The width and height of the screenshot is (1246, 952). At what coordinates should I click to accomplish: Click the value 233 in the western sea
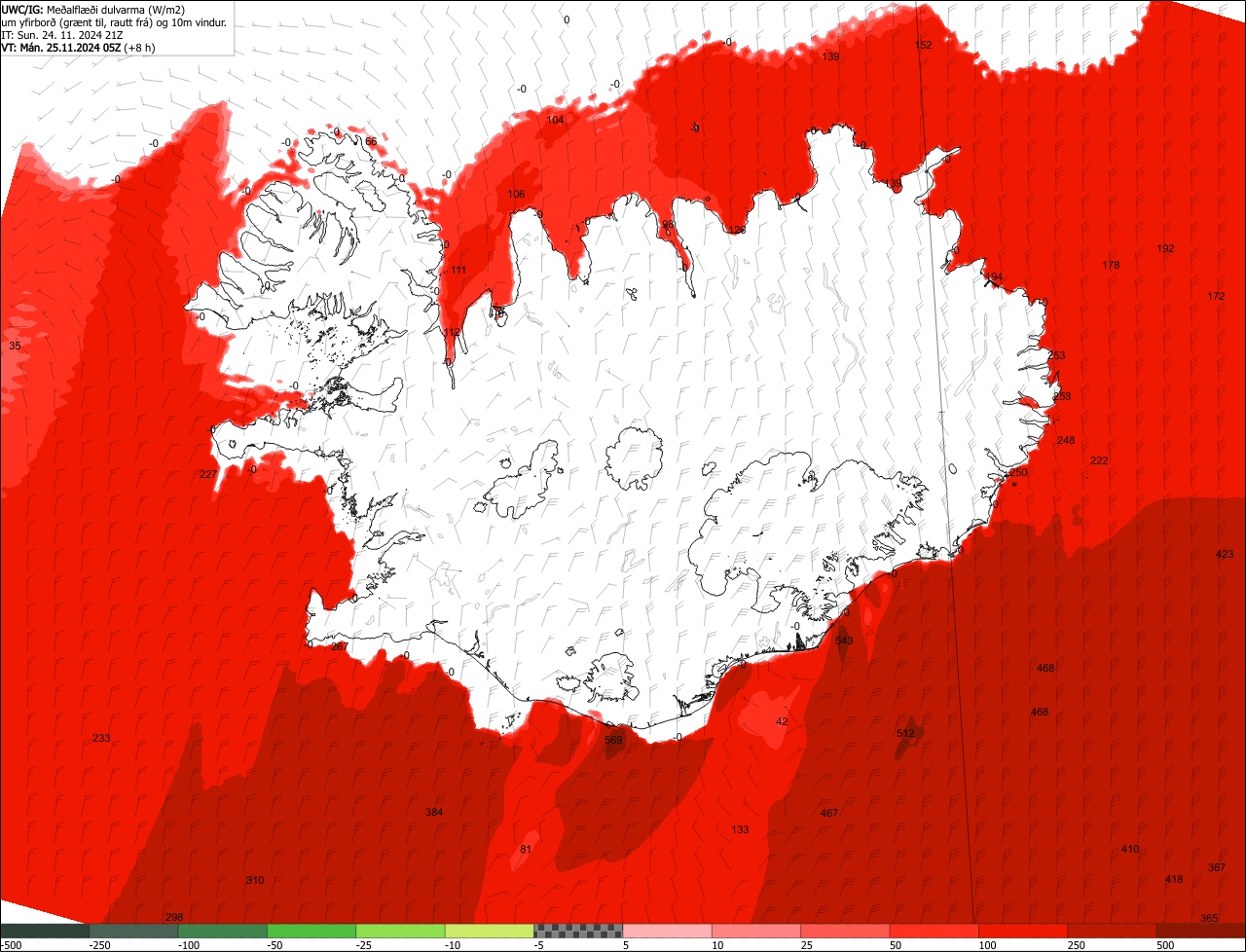[101, 738]
